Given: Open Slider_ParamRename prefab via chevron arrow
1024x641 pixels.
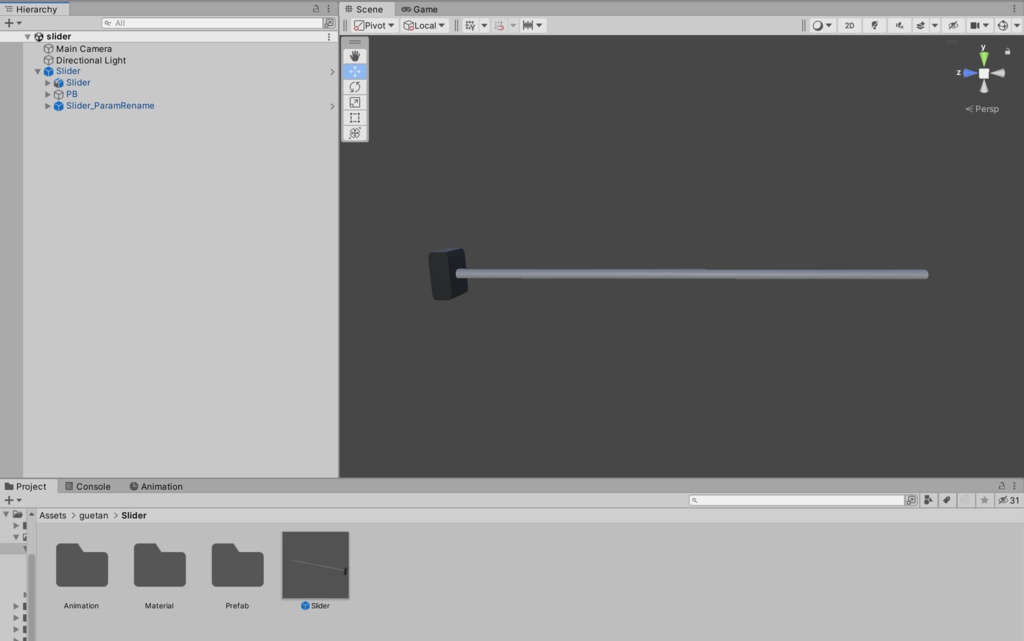Looking at the screenshot, I should click(332, 106).
